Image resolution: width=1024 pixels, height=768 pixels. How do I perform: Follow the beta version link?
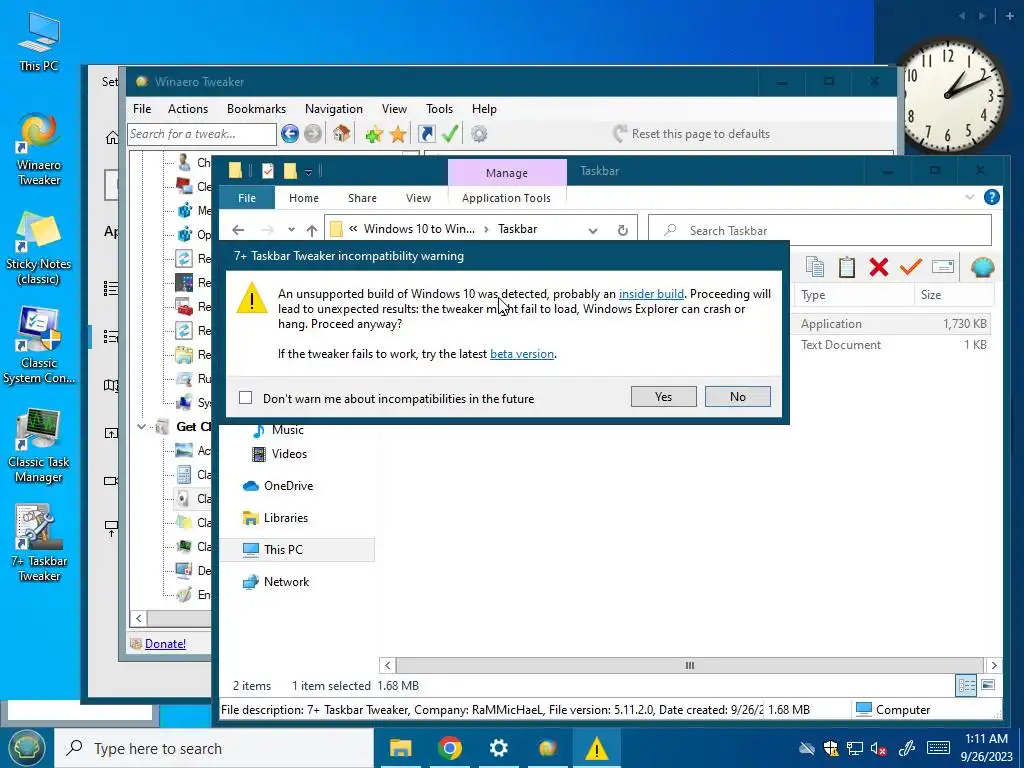tap(522, 354)
